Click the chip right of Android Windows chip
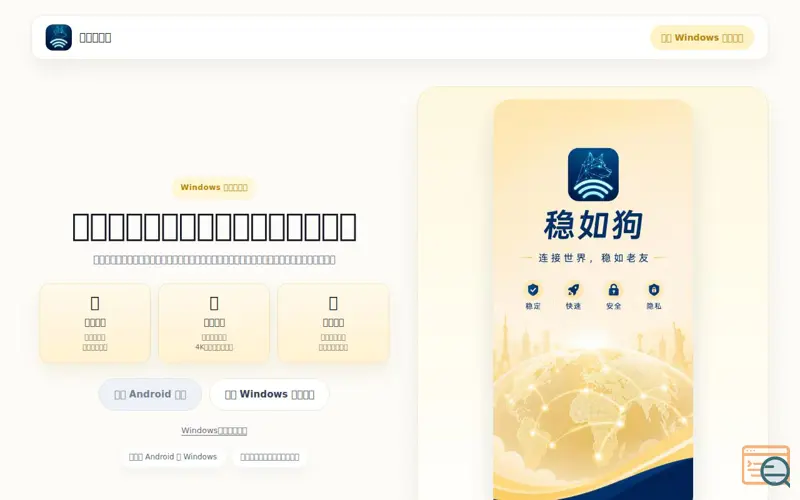The image size is (800, 500). [269, 457]
